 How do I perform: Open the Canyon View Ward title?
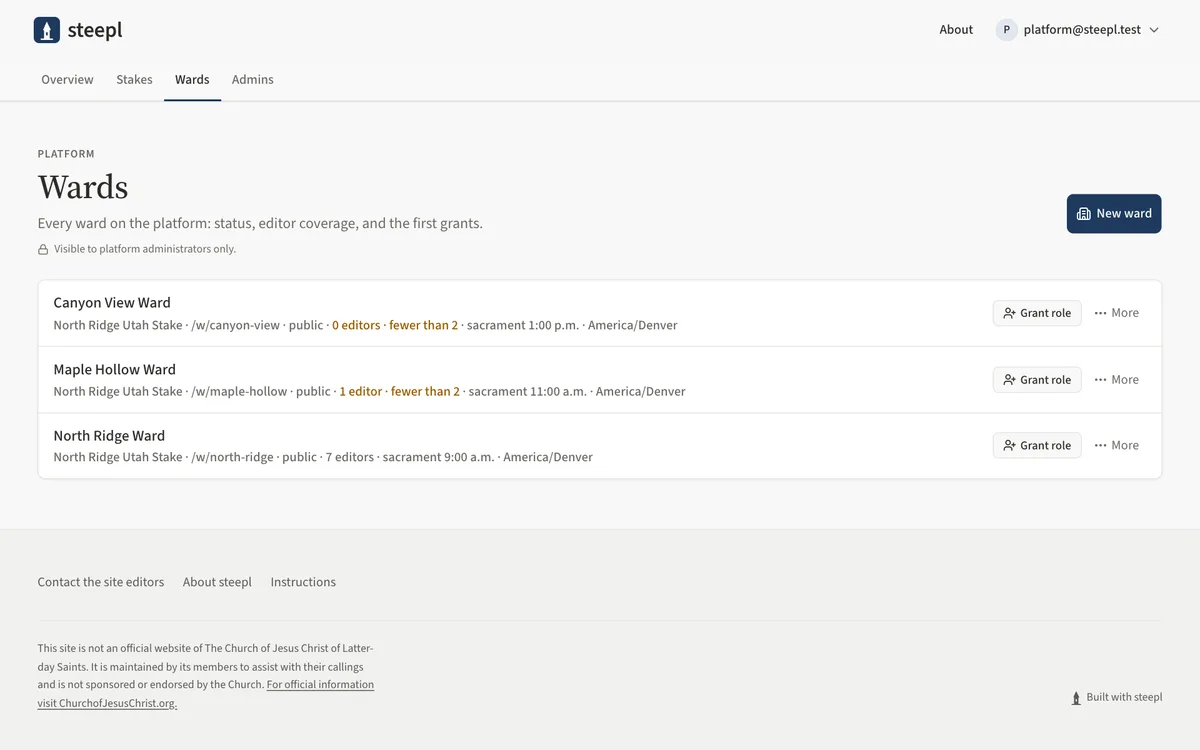tap(112, 303)
